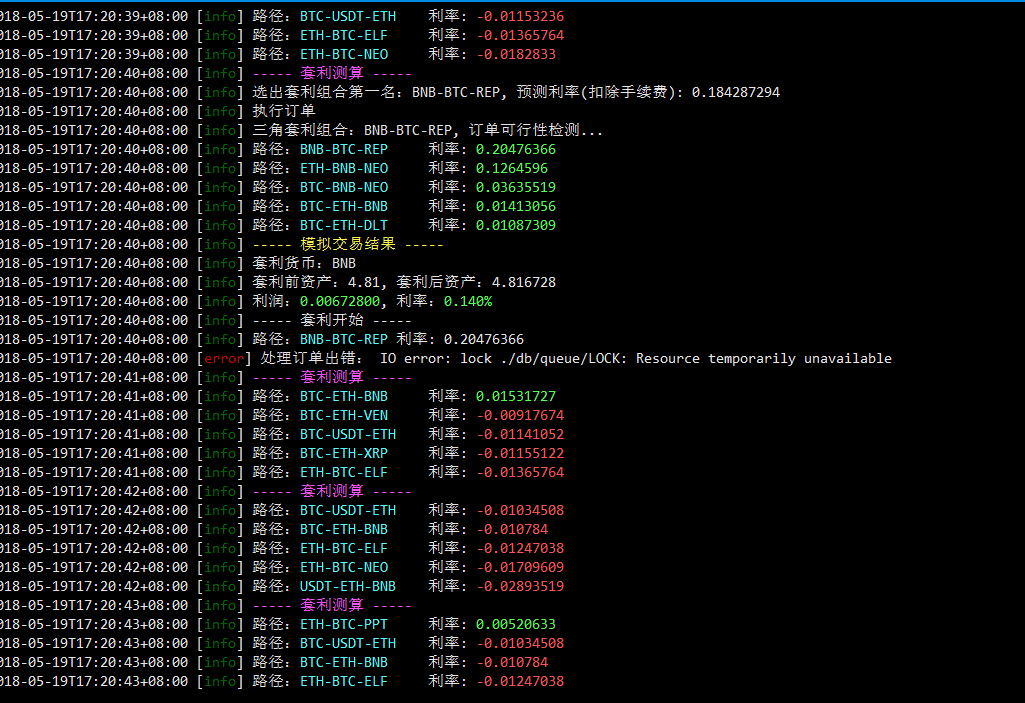
Task: Click the BTC-ETH-DLT path name
Action: (x=344, y=225)
